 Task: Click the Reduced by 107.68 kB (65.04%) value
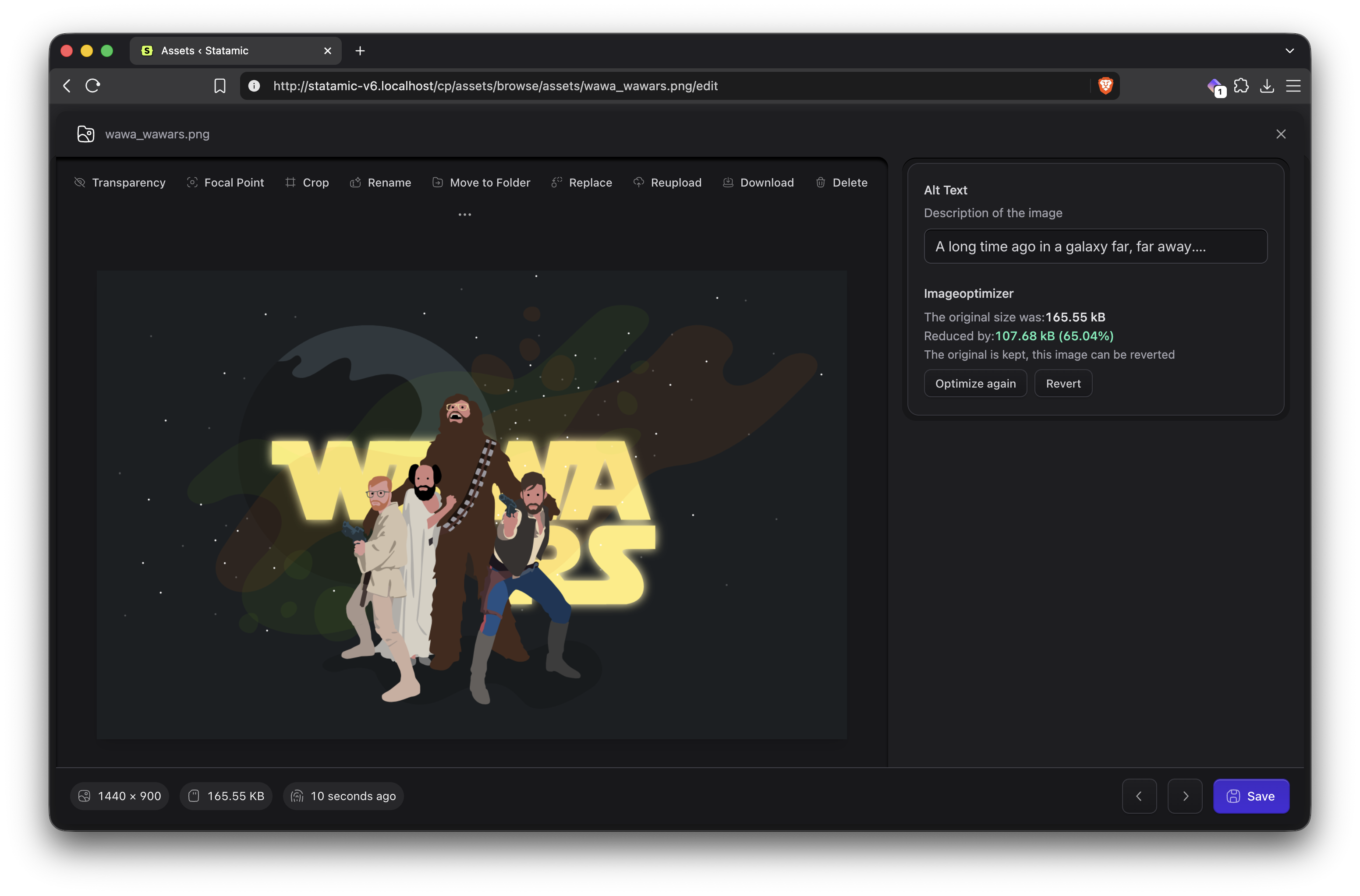[x=1054, y=336]
